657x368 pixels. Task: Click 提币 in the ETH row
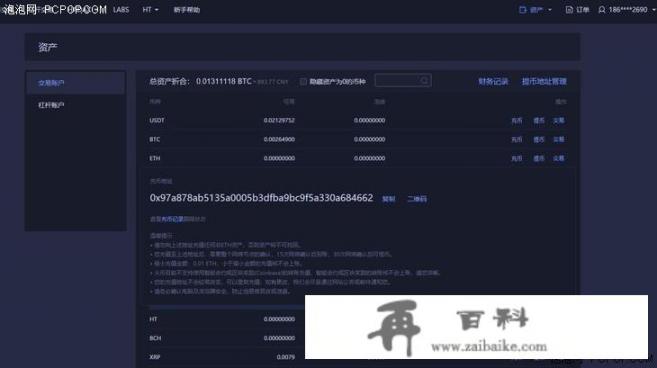pos(538,158)
